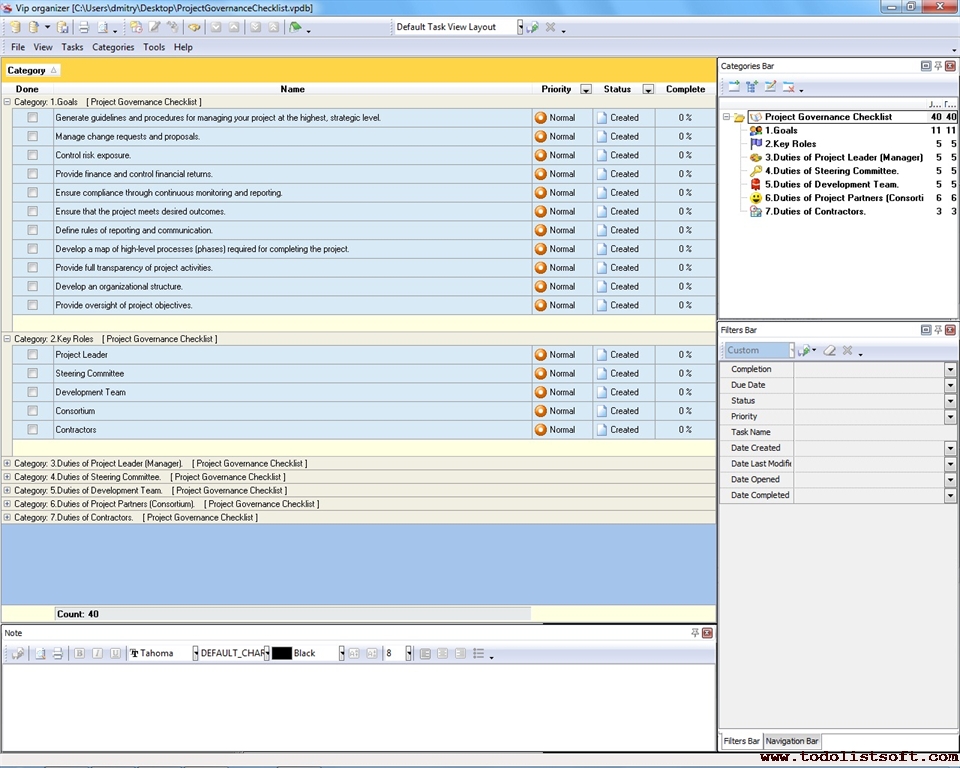Check Done box for Control risk exposure

pos(33,155)
